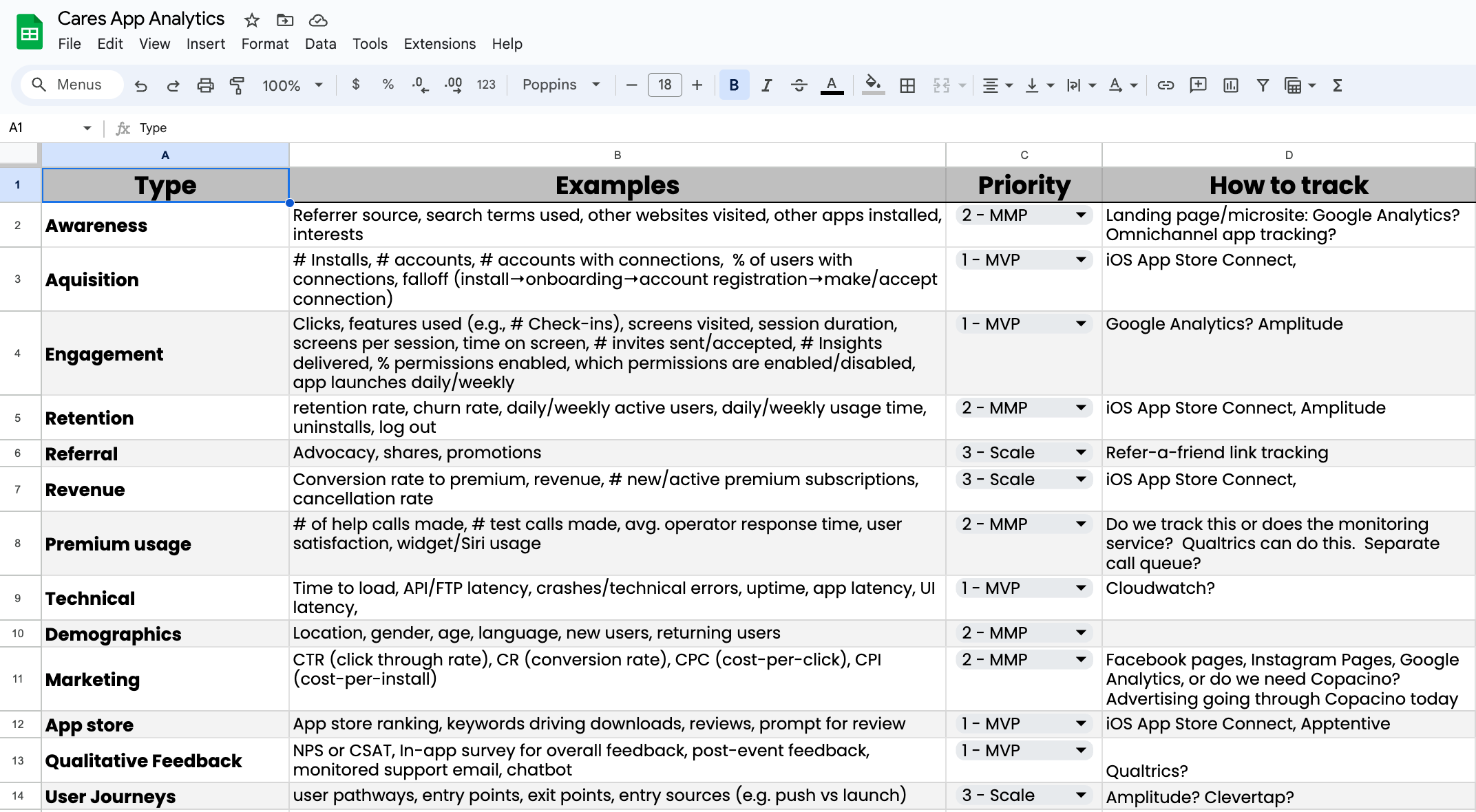
Task: Click the Insert link icon
Action: [x=1166, y=85]
